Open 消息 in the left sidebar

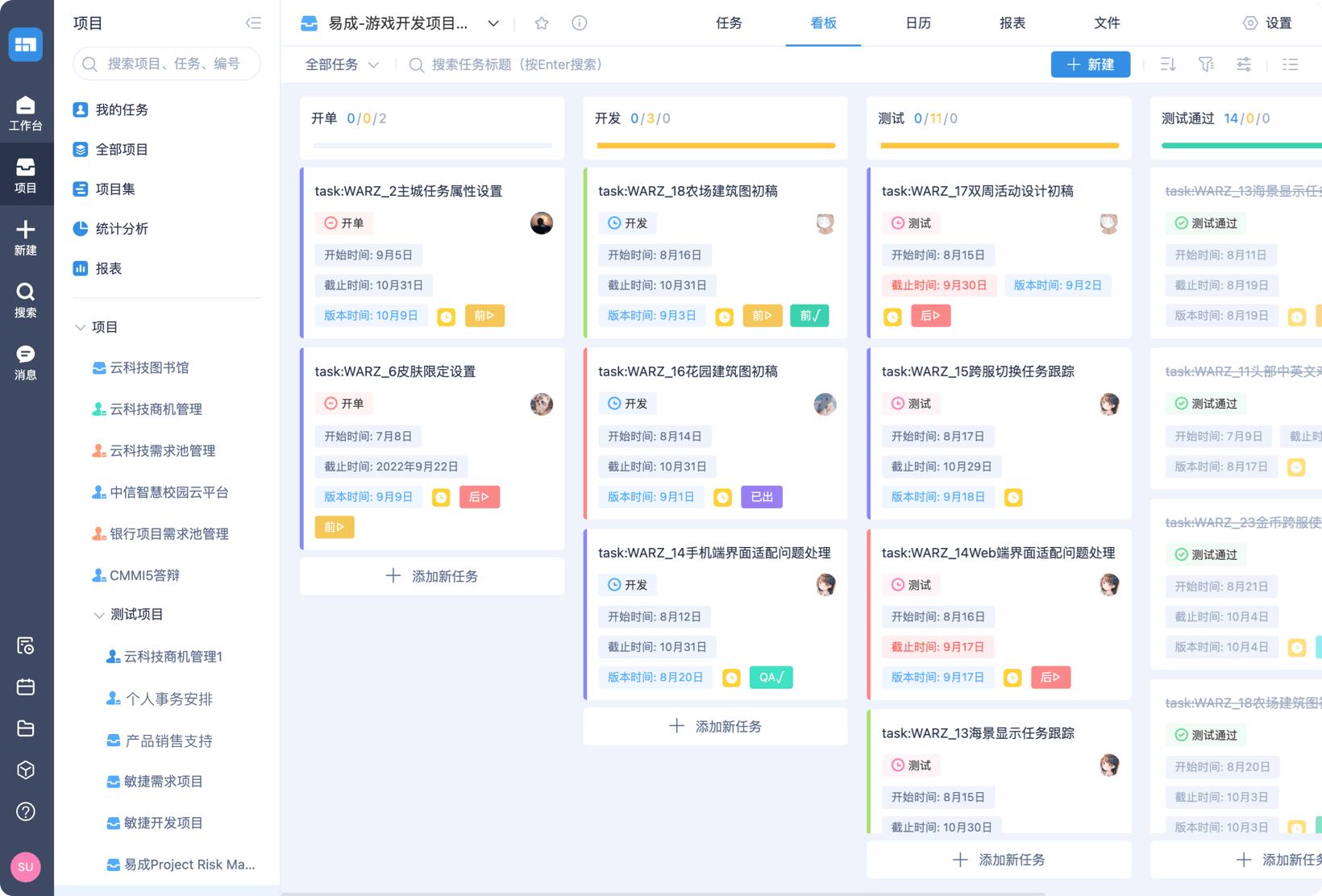27,363
